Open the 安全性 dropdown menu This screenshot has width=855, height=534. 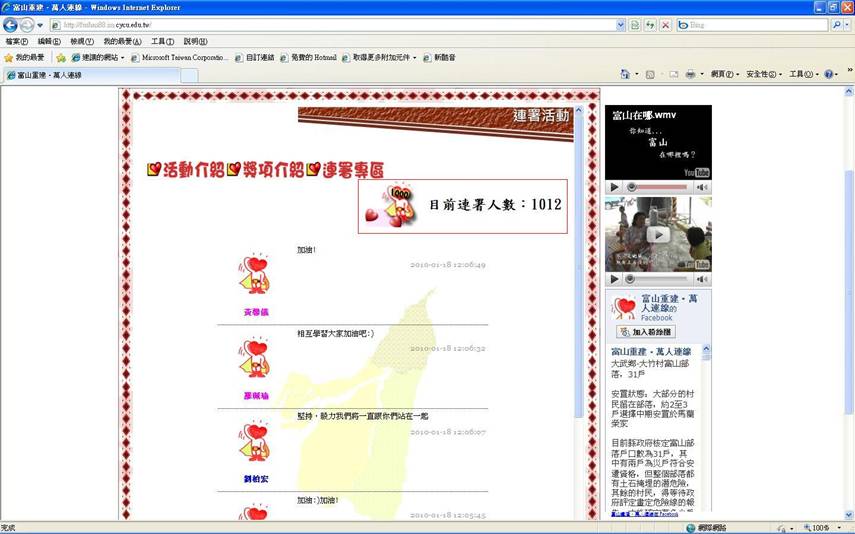coord(762,75)
